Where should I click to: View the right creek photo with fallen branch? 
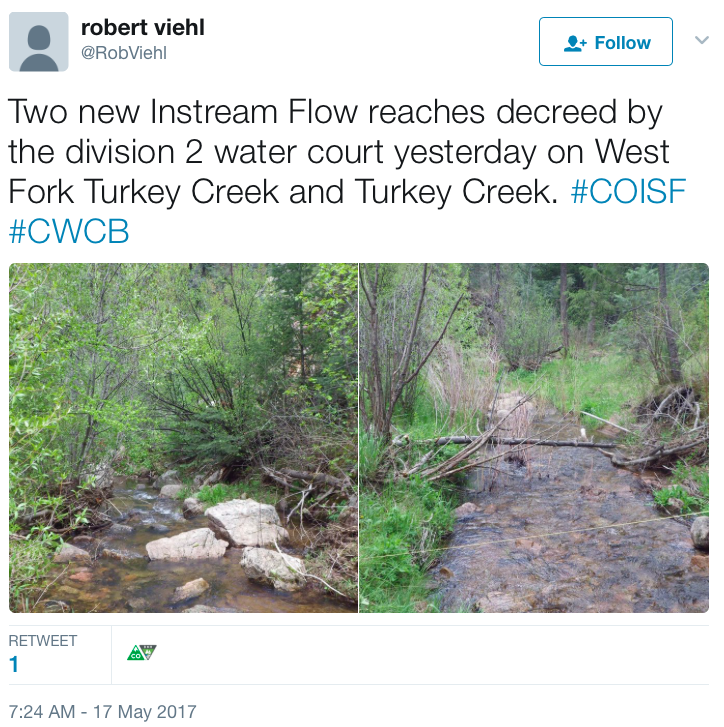coord(534,438)
